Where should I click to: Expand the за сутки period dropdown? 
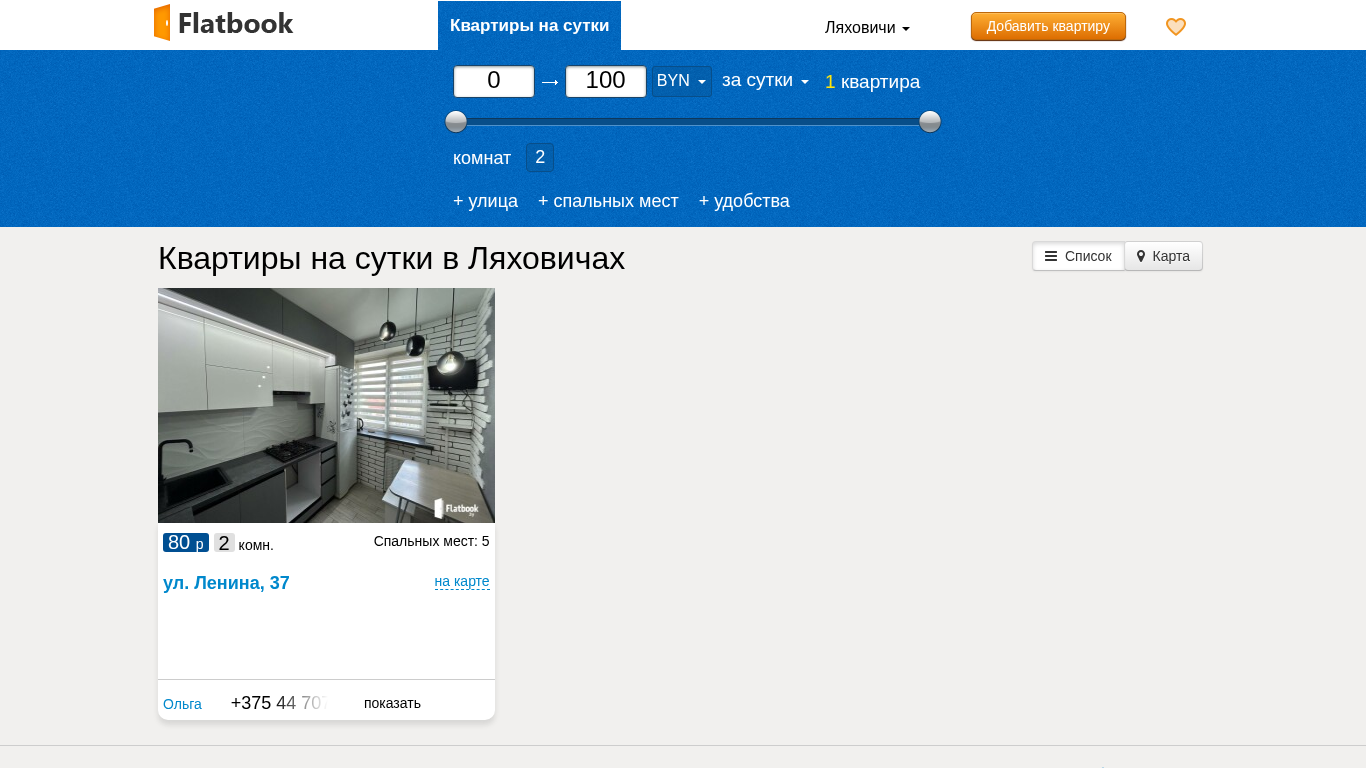pyautogui.click(x=765, y=81)
